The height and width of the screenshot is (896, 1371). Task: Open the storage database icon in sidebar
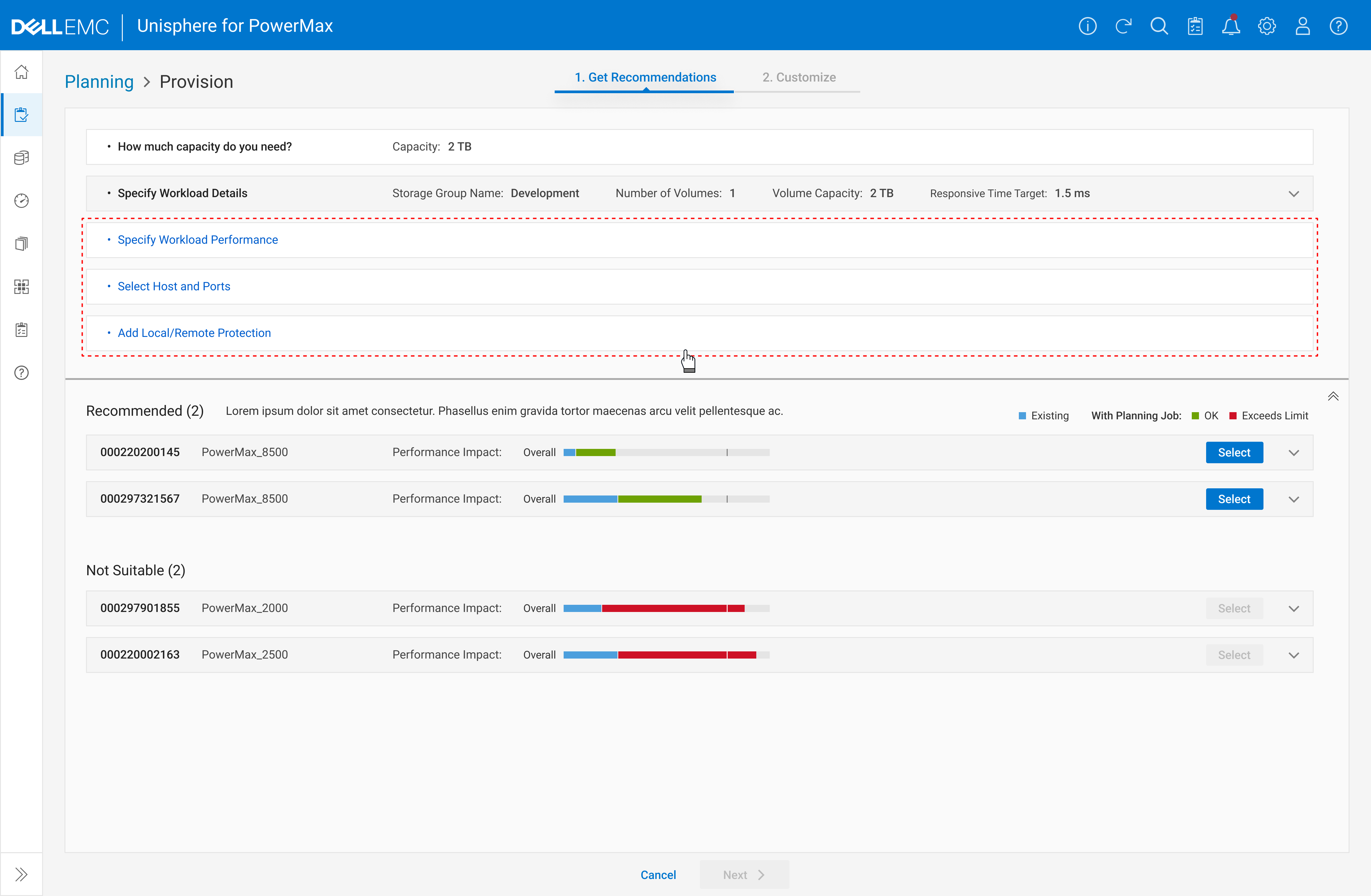tap(21, 158)
